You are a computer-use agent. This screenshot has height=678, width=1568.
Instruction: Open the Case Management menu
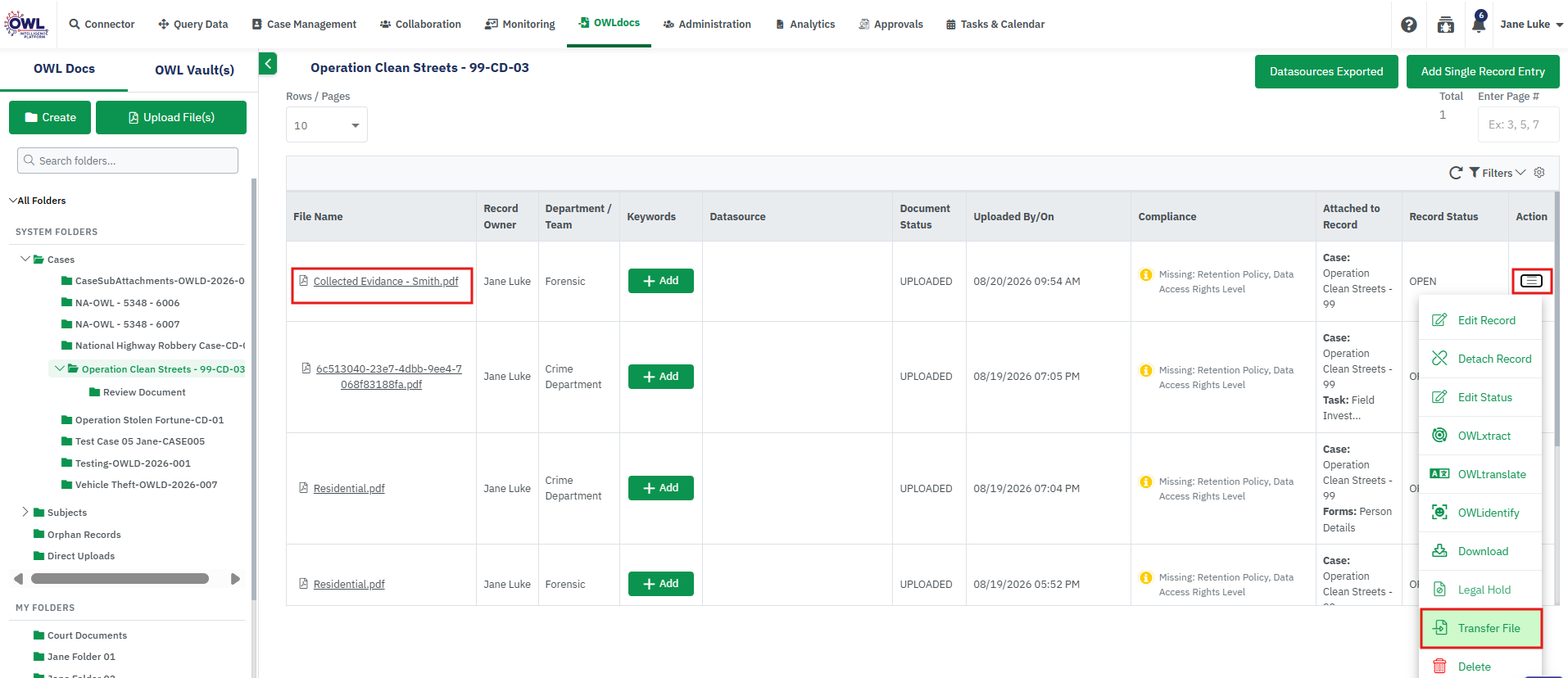(x=304, y=25)
